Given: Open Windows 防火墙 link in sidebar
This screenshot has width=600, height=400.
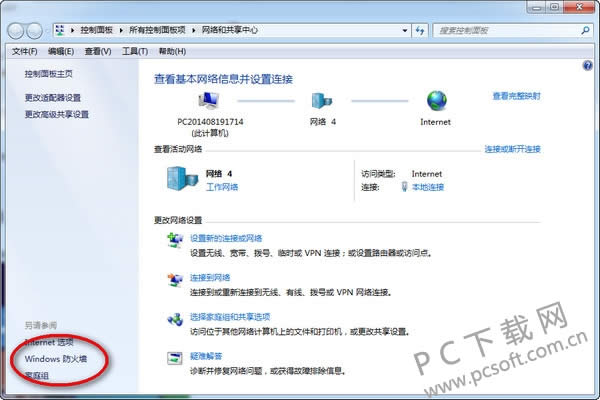Looking at the screenshot, I should 56,358.
